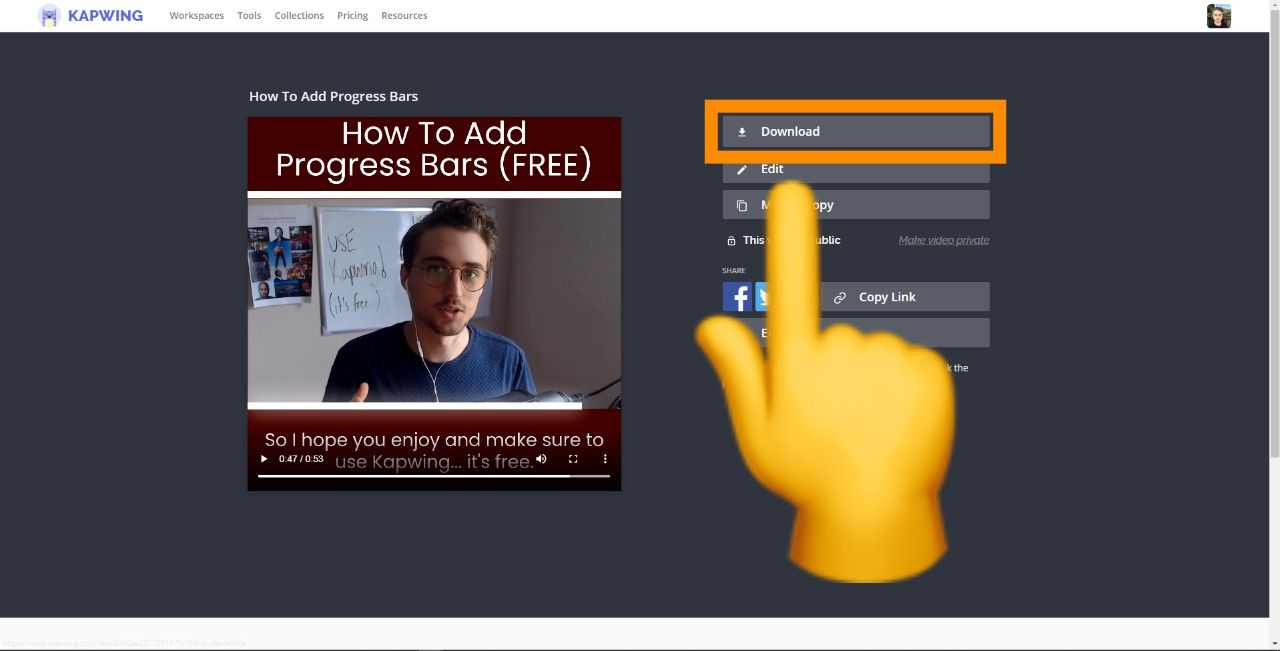Click the chain link icon
The width and height of the screenshot is (1280, 651).
point(840,298)
